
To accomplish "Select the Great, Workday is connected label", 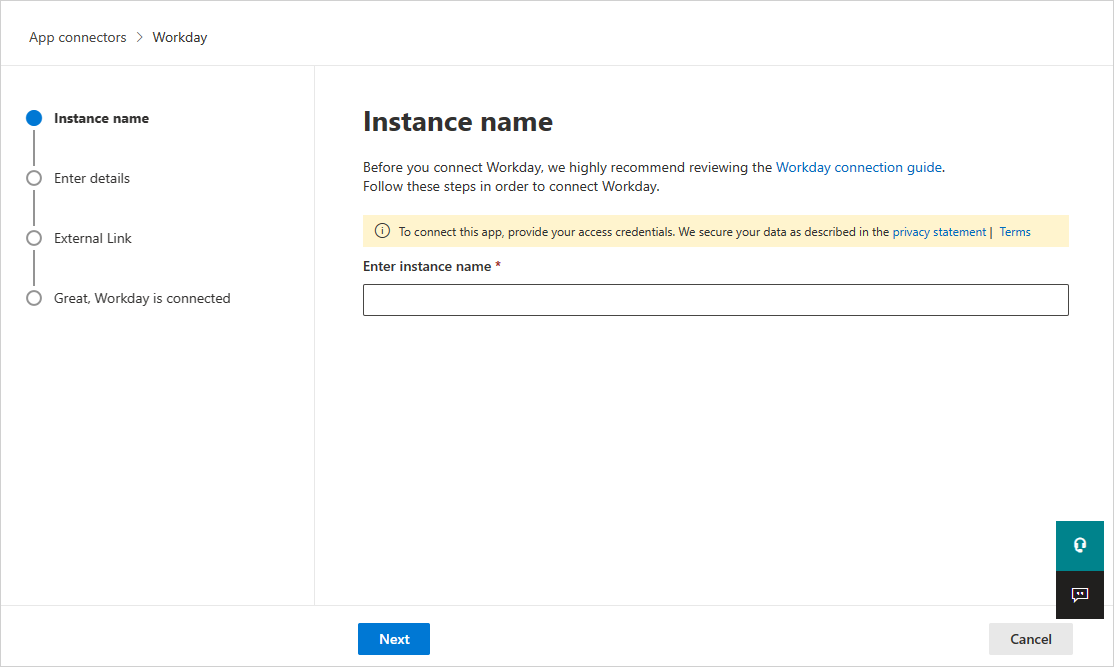I will (x=142, y=297).
